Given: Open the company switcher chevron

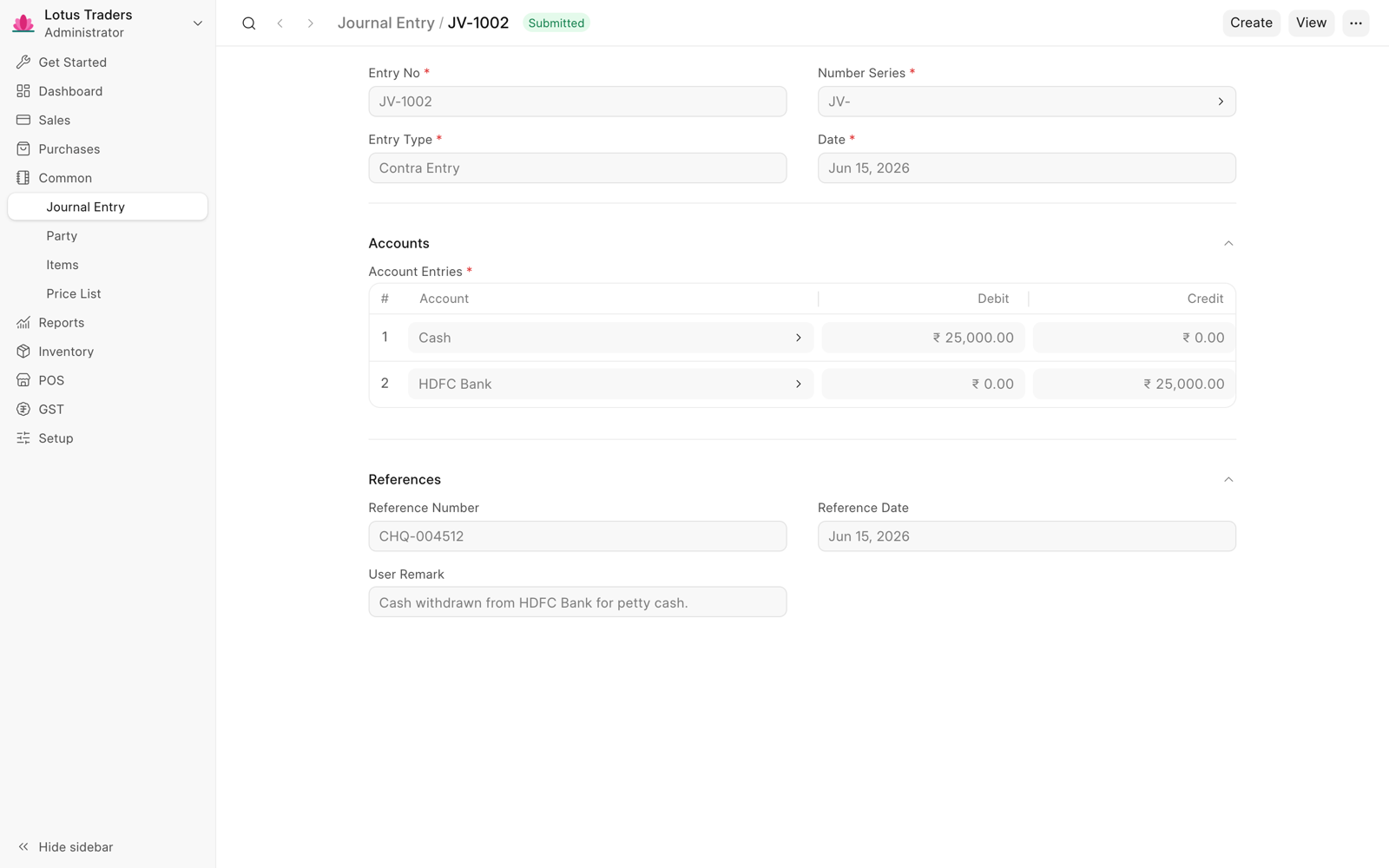Looking at the screenshot, I should pyautogui.click(x=198, y=23).
